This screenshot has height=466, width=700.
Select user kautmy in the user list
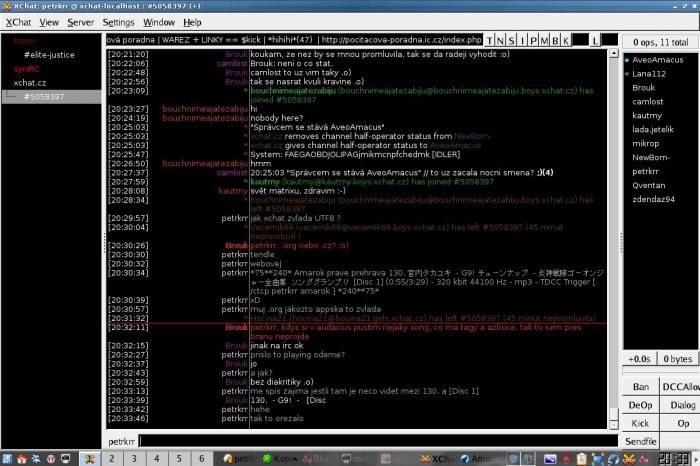pyautogui.click(x=647, y=116)
